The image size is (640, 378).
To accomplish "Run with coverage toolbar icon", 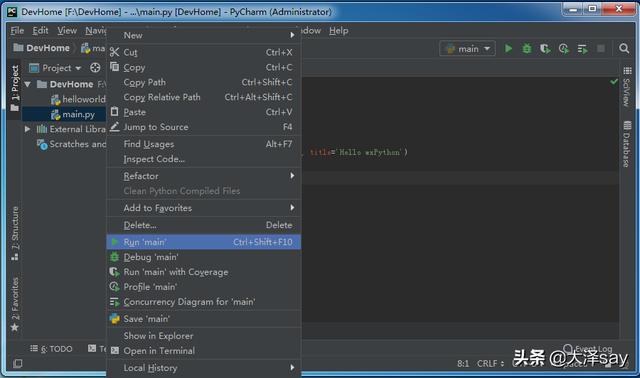I will [545, 49].
